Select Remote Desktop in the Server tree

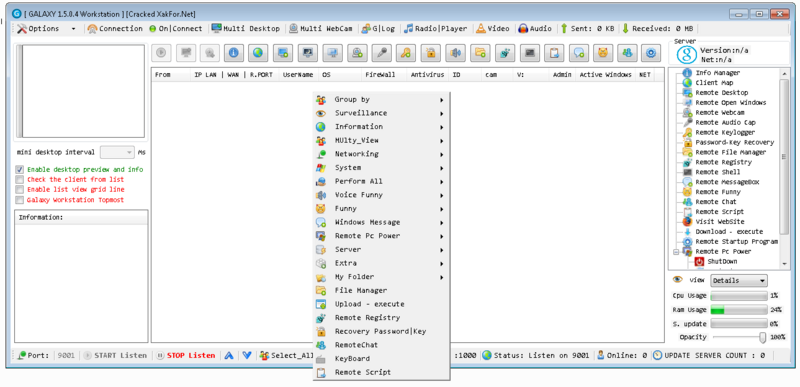point(721,93)
